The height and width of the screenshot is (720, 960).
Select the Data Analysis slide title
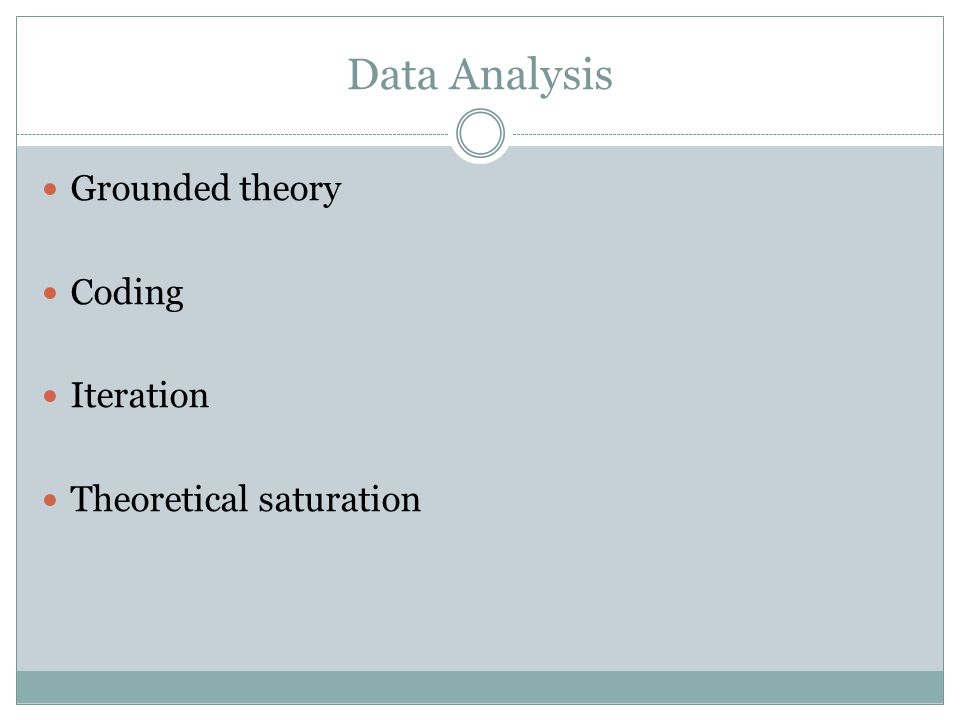[x=480, y=75]
